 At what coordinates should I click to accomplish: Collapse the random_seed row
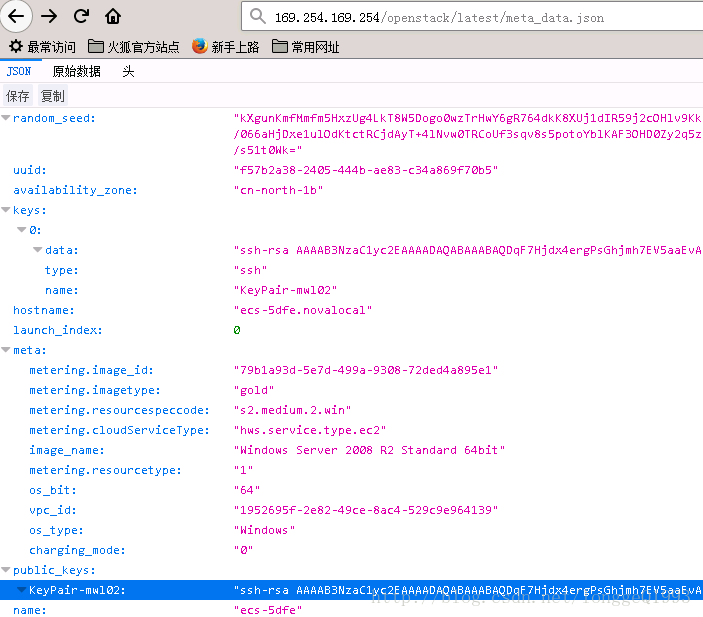coord(6,118)
